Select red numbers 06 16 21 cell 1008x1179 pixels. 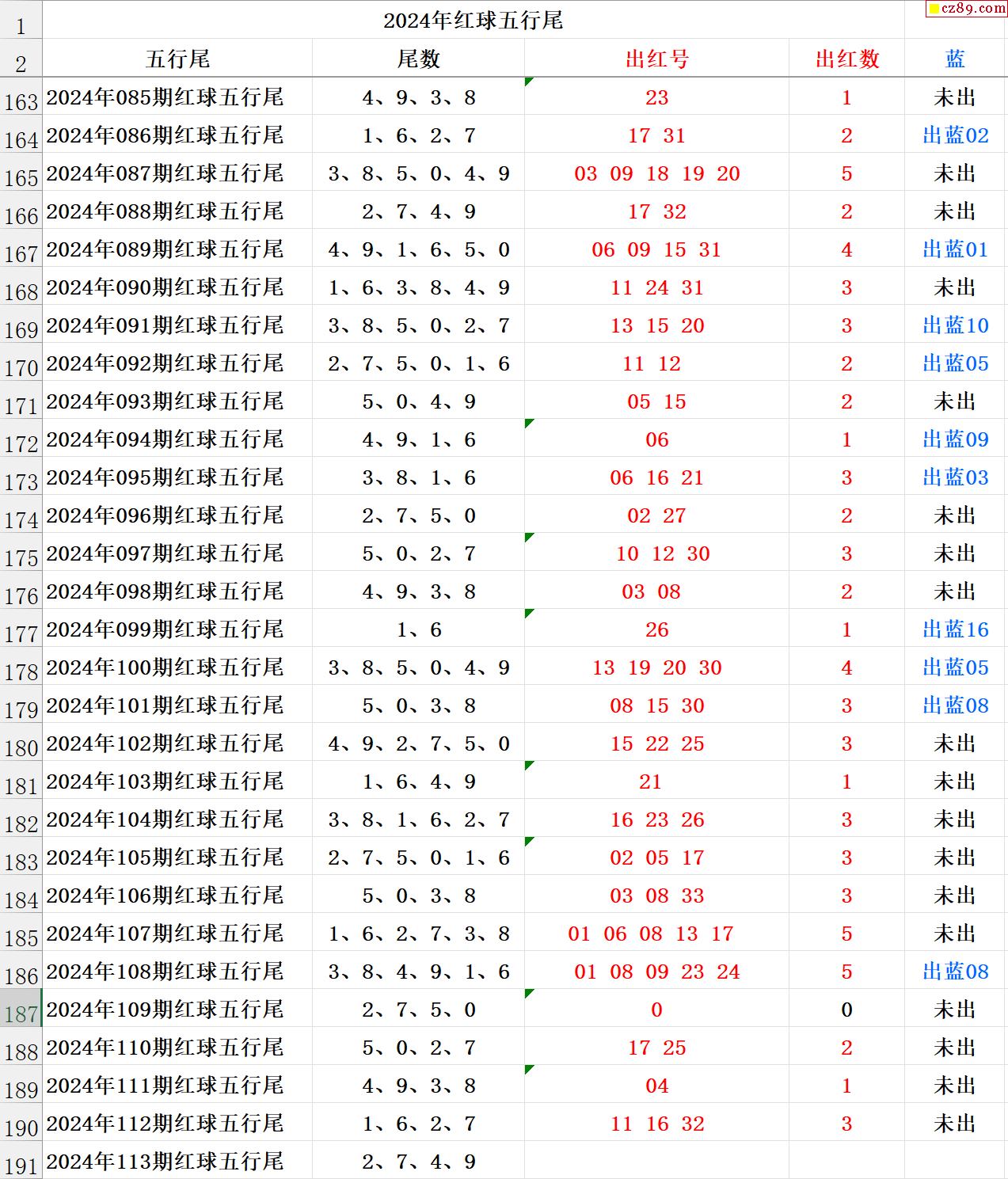[x=656, y=477]
